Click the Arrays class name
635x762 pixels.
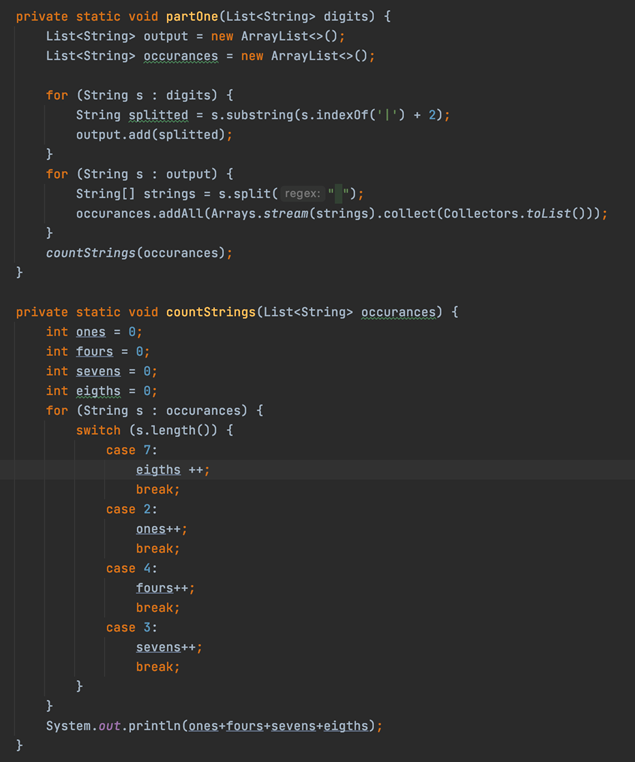(233, 214)
